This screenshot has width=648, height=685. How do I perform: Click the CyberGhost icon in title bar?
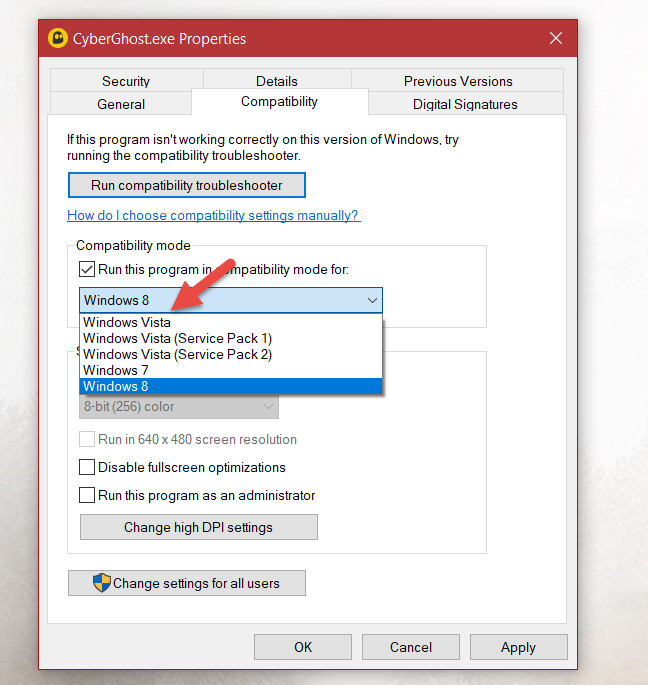58,38
